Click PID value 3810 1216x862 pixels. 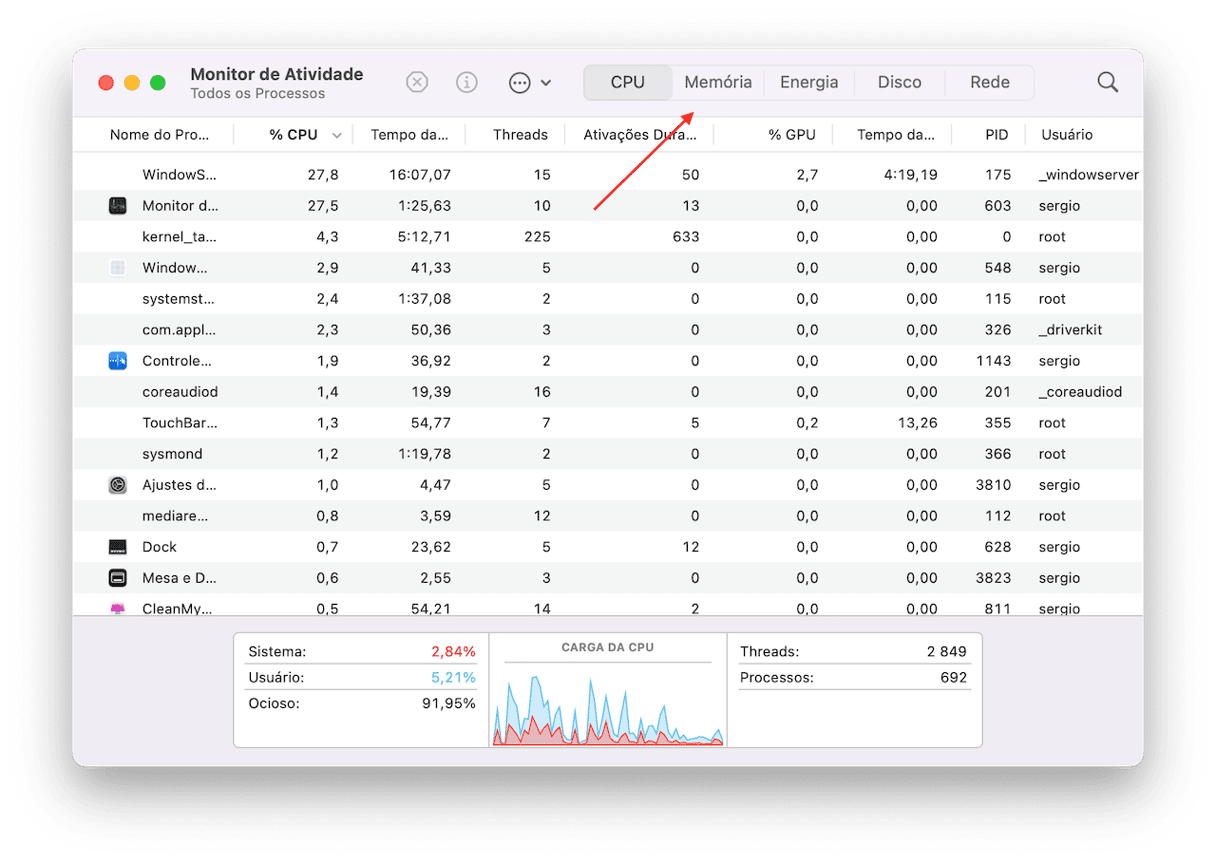tap(993, 485)
